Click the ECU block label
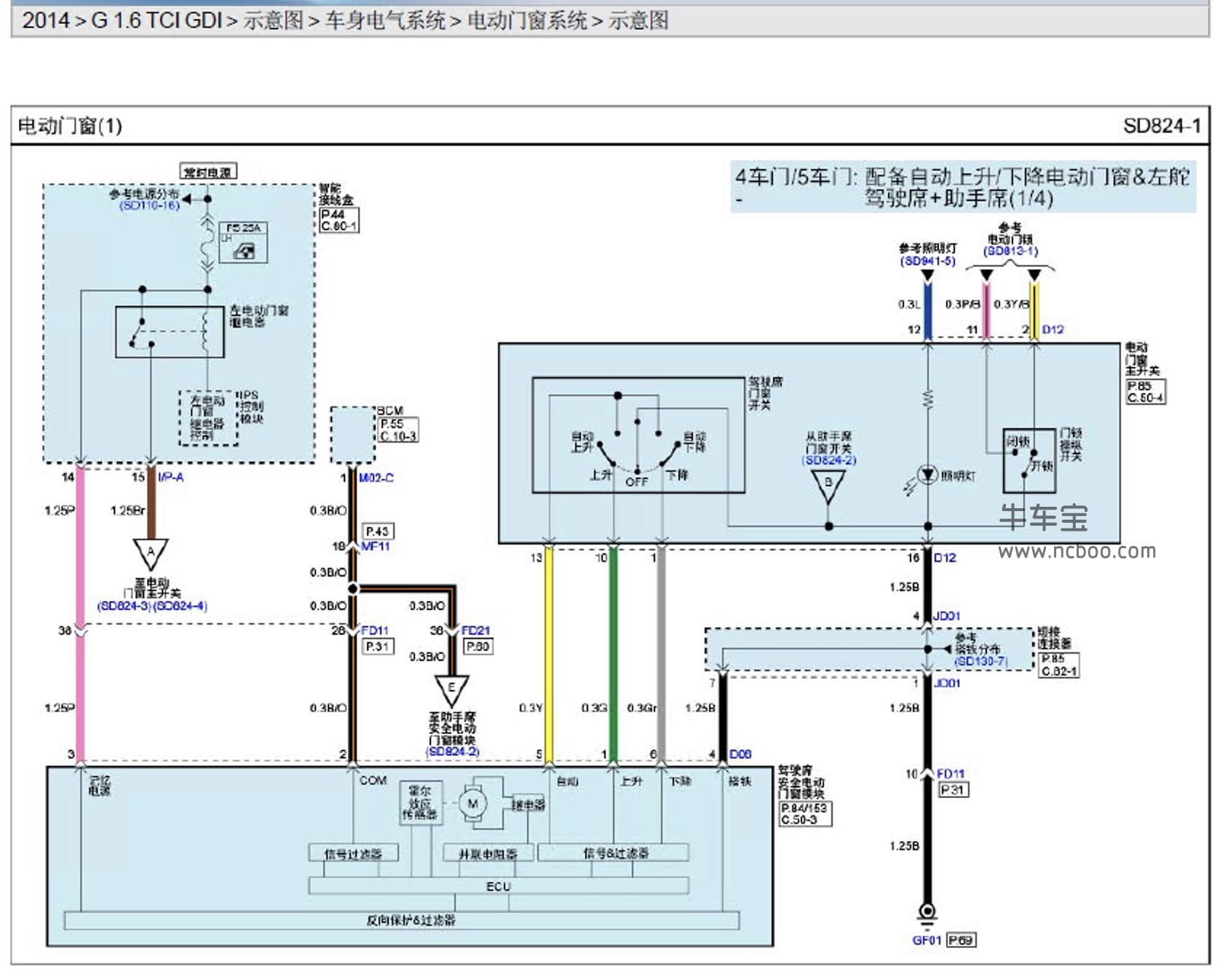The height and width of the screenshot is (980, 1220). (499, 886)
